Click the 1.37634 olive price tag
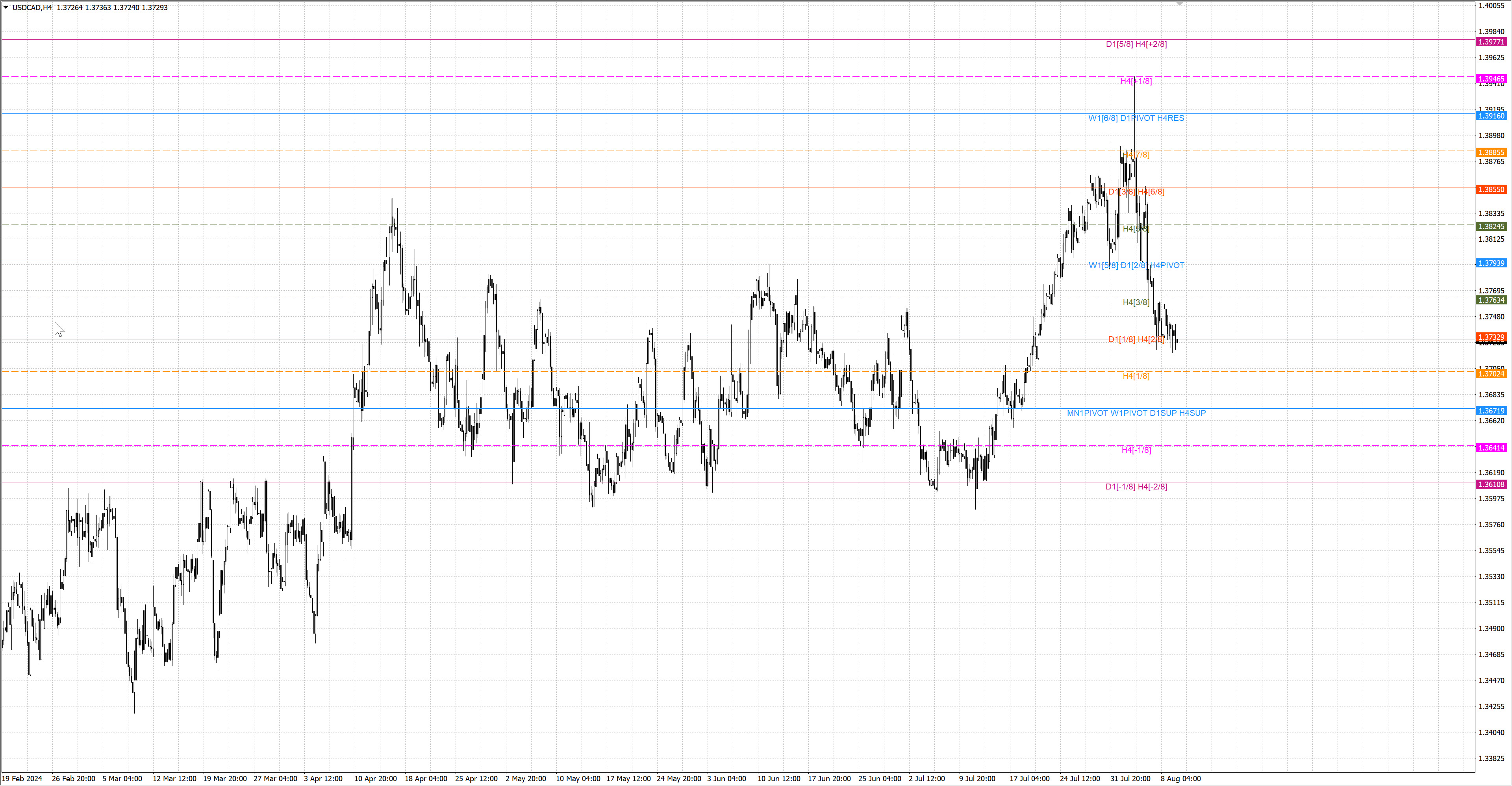 1491,300
